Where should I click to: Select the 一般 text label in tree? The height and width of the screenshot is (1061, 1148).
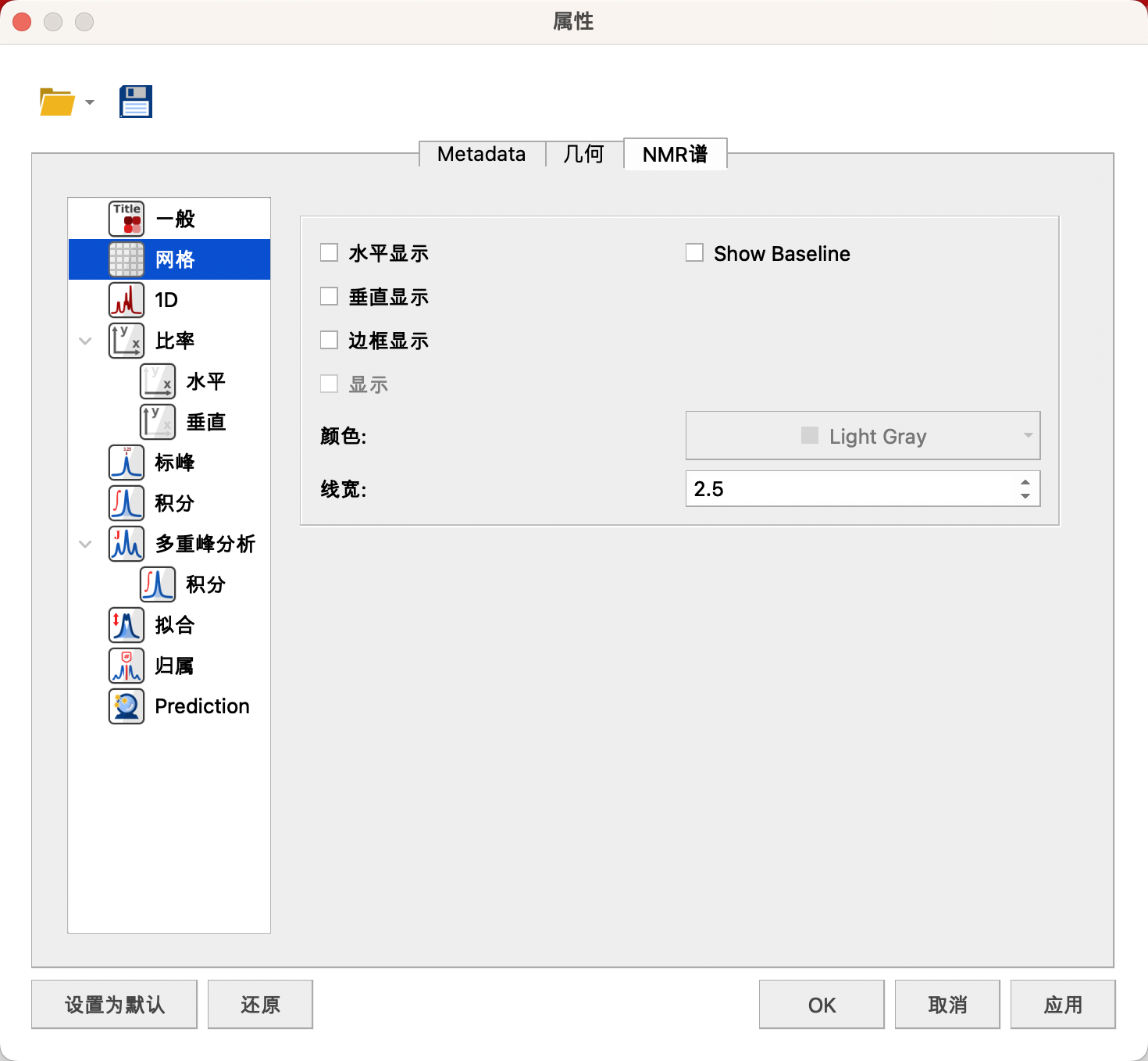175,219
